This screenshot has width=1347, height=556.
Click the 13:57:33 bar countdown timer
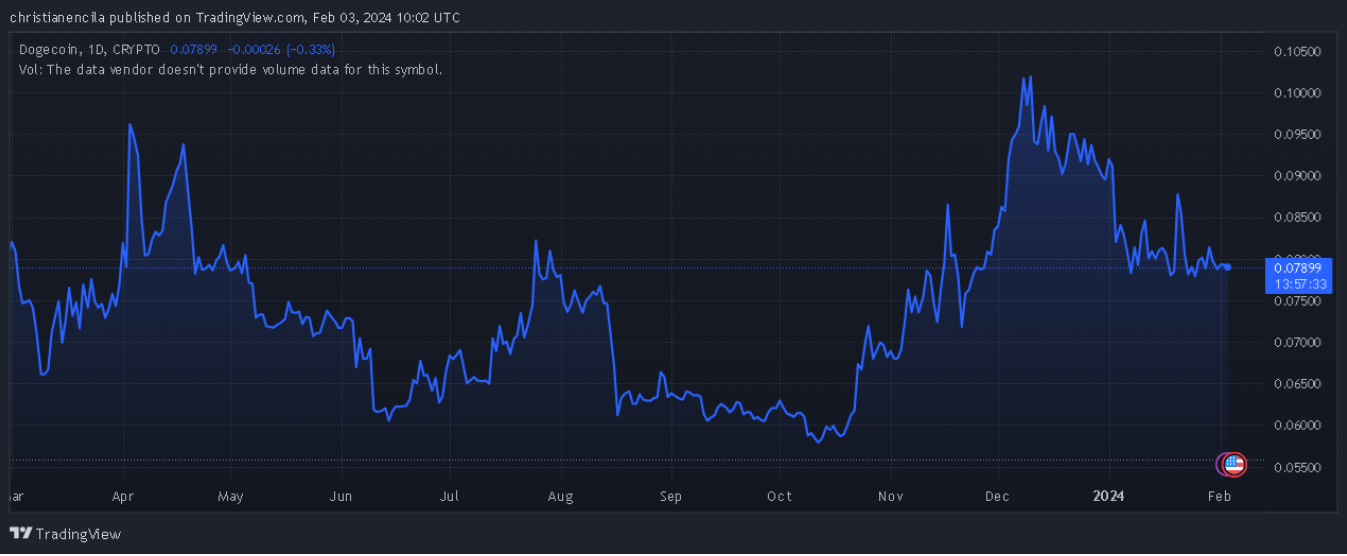(1298, 284)
